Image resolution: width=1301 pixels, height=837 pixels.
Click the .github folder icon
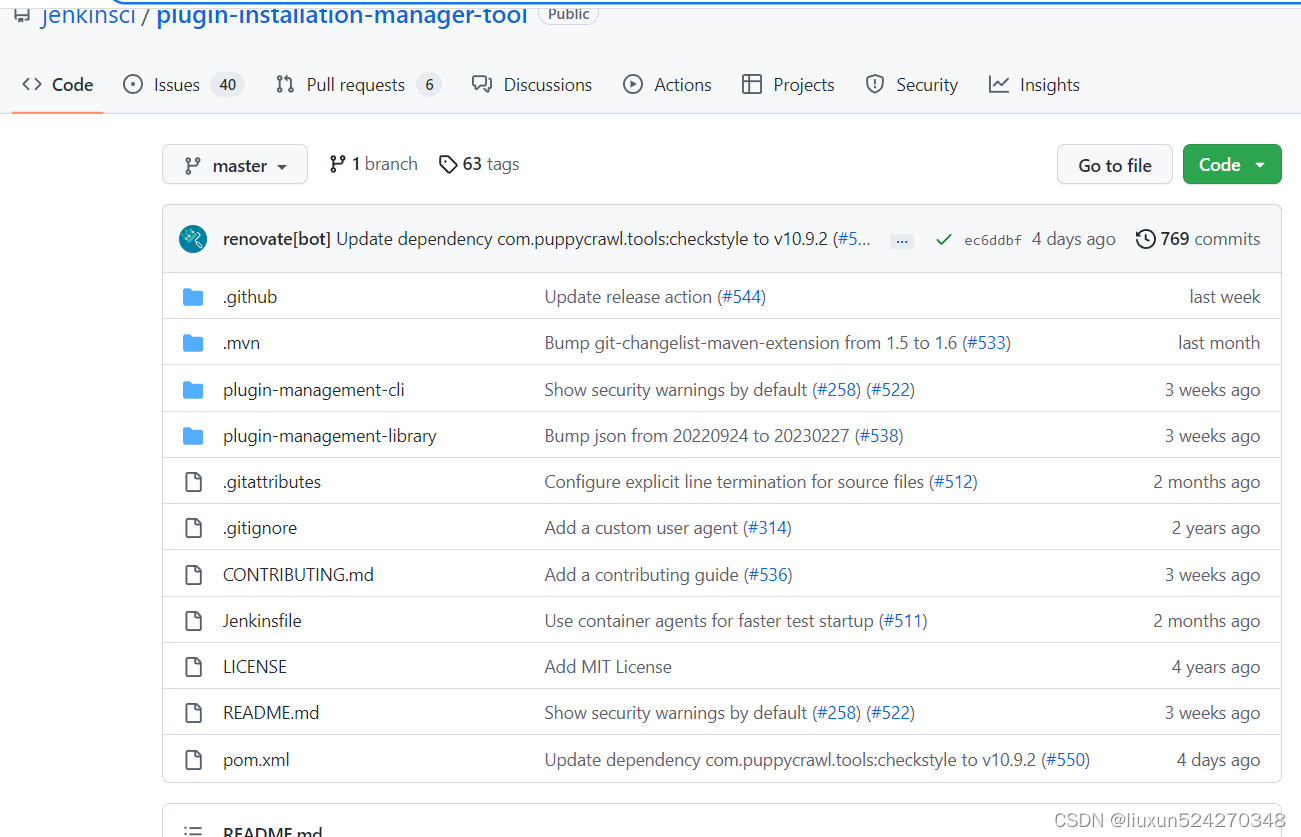click(x=193, y=296)
